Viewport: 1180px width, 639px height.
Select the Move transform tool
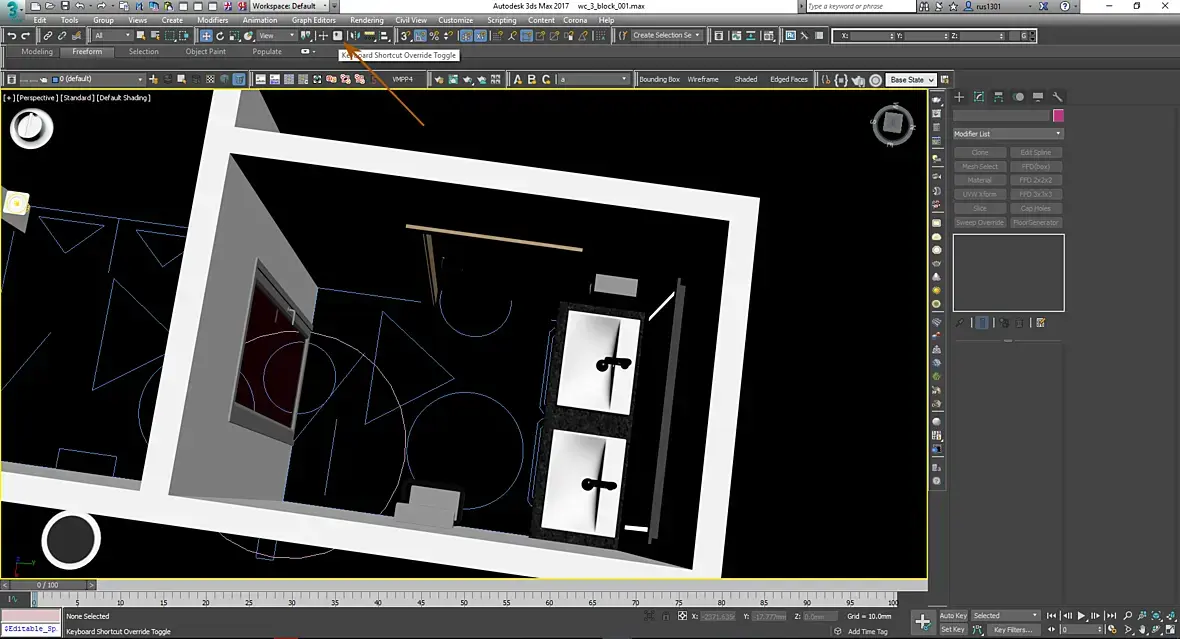(x=206, y=35)
